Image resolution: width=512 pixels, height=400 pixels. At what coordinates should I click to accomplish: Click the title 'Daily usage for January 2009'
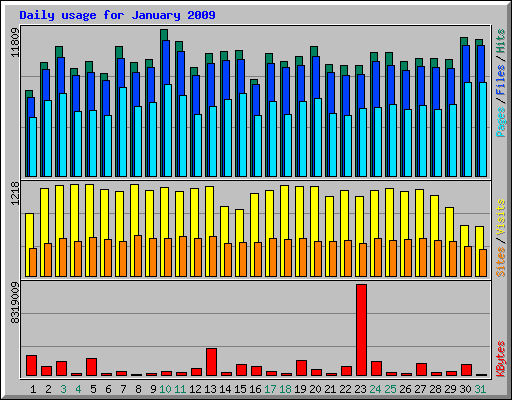[117, 15]
